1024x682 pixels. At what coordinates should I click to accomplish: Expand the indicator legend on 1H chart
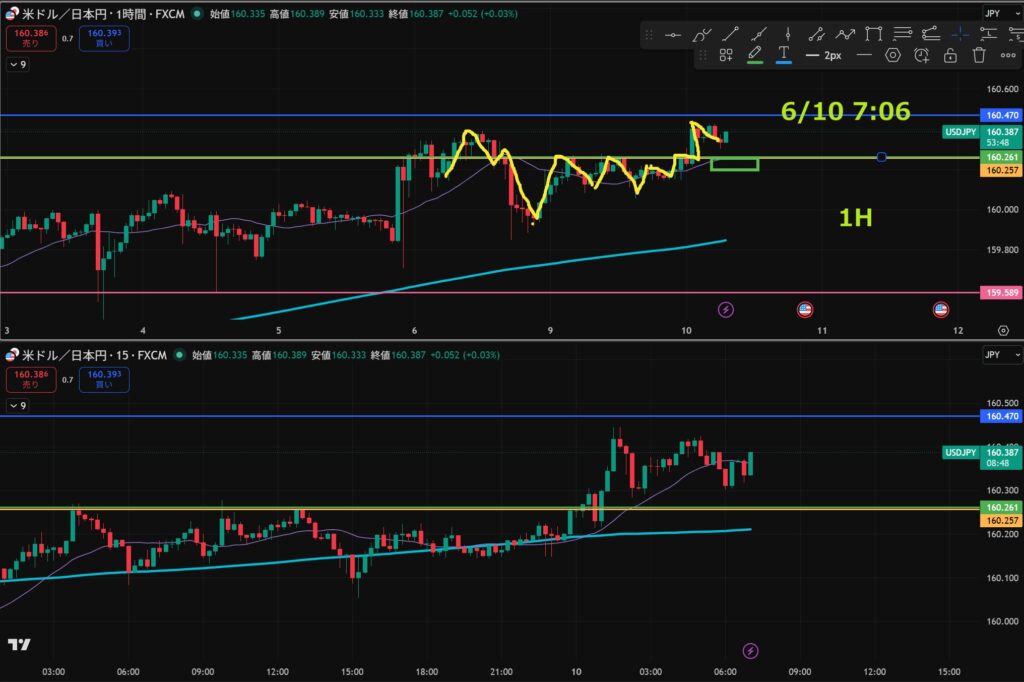(x=18, y=64)
